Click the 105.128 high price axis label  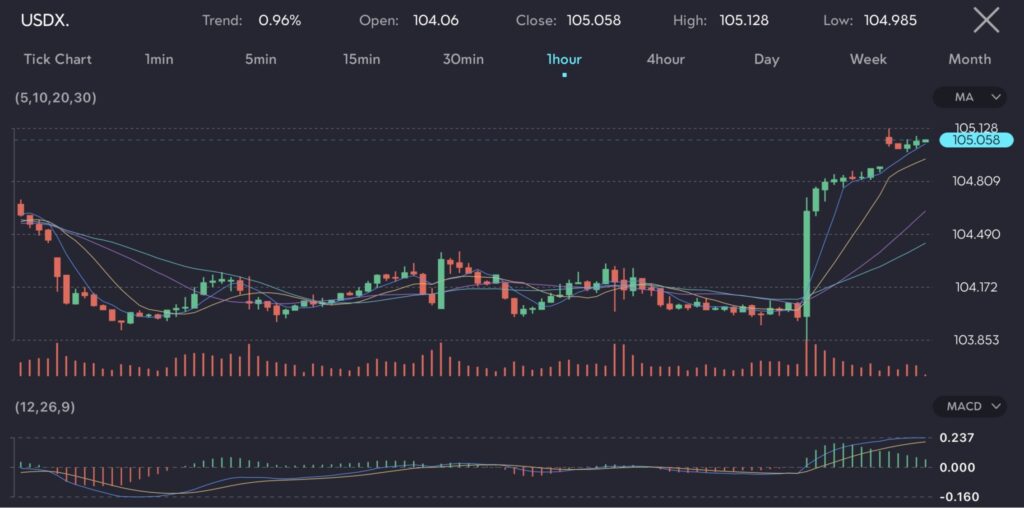pos(976,127)
